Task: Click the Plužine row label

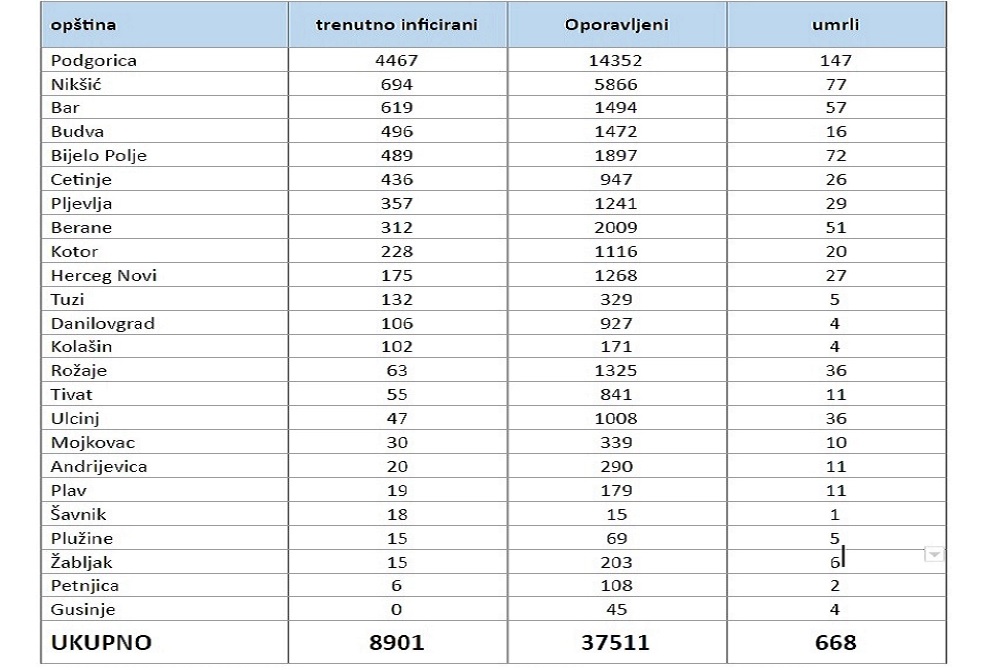Action: point(82,539)
